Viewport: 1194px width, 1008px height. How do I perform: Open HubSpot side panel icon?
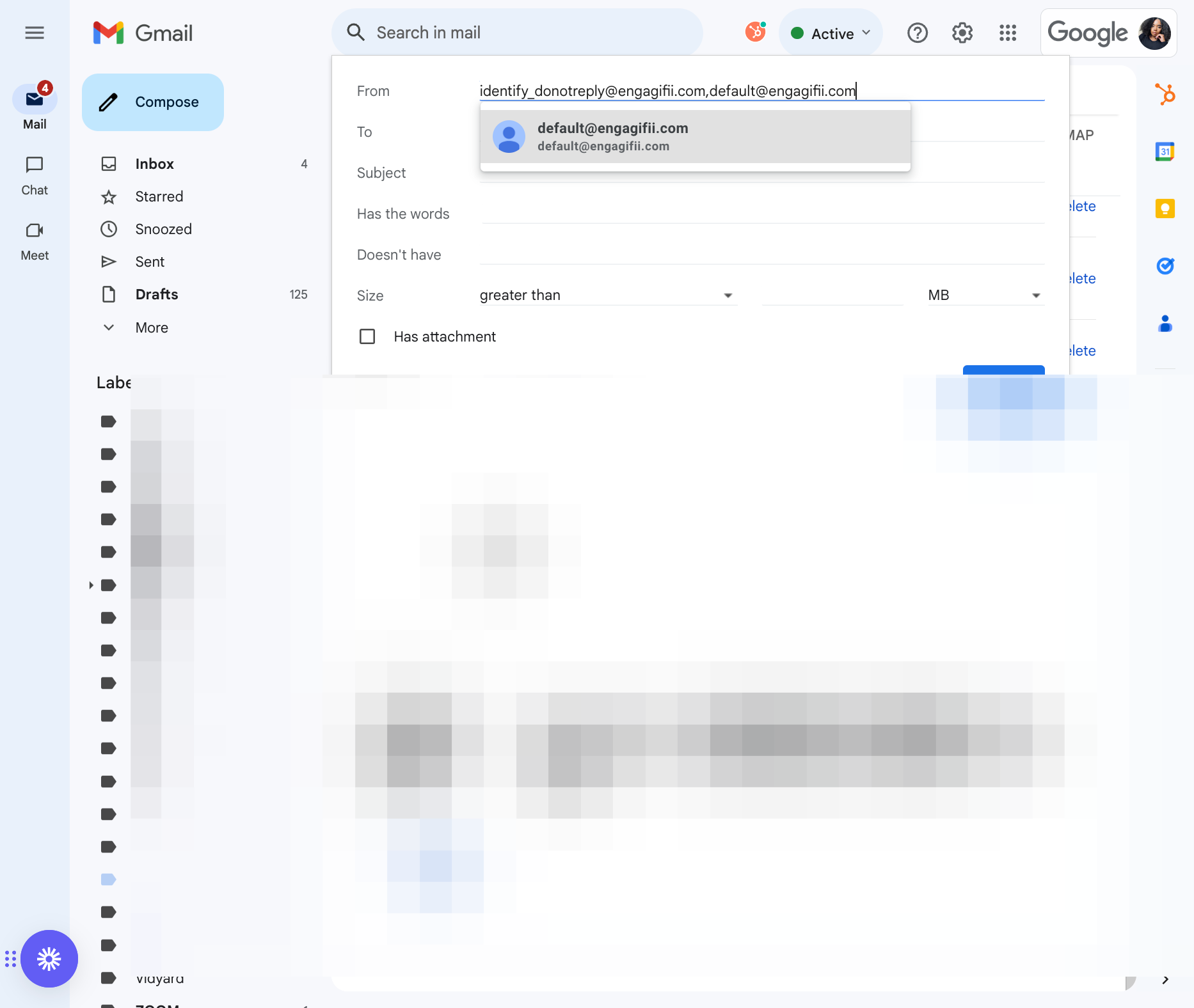(1165, 95)
